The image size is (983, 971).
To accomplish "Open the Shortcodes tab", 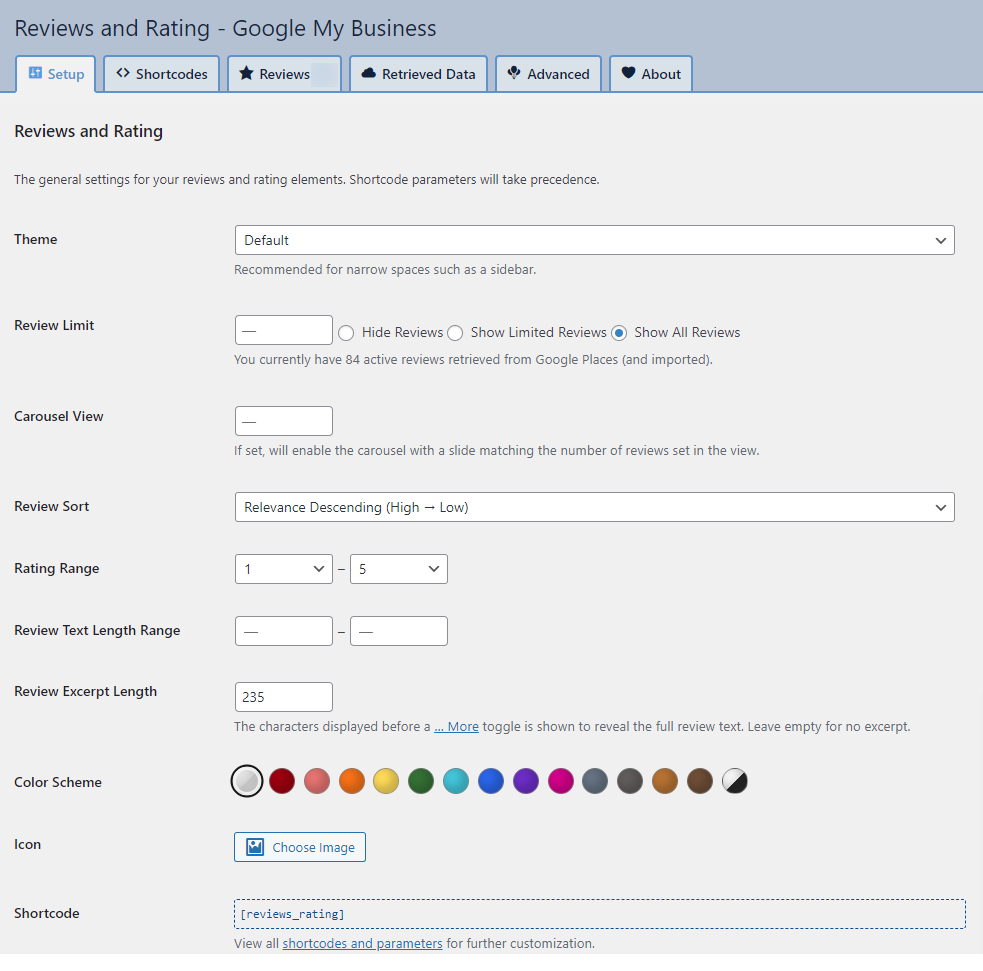I will [162, 74].
